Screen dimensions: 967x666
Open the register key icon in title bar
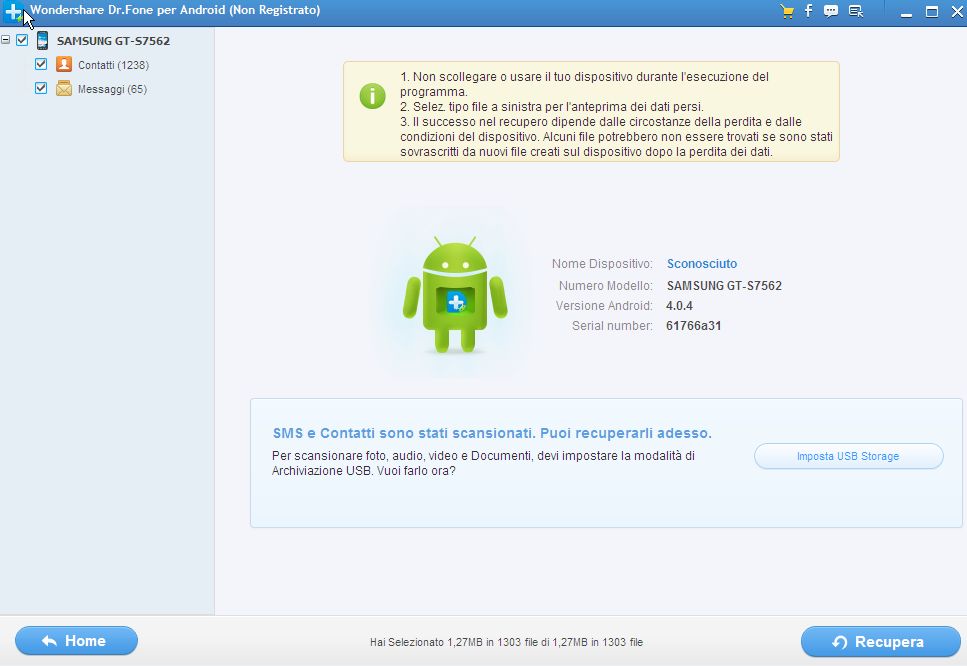(x=855, y=11)
